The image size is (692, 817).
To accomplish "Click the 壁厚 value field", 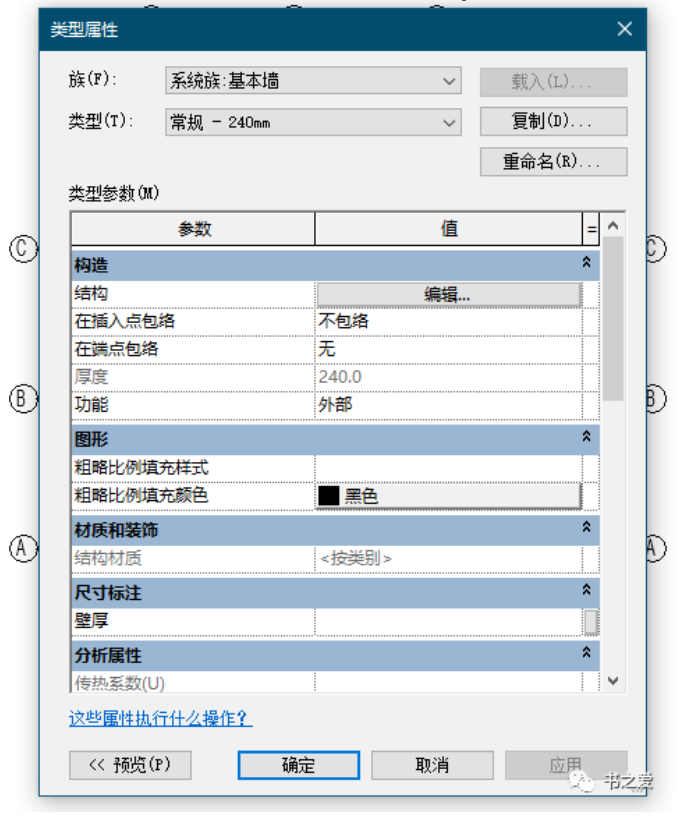I will [x=449, y=621].
